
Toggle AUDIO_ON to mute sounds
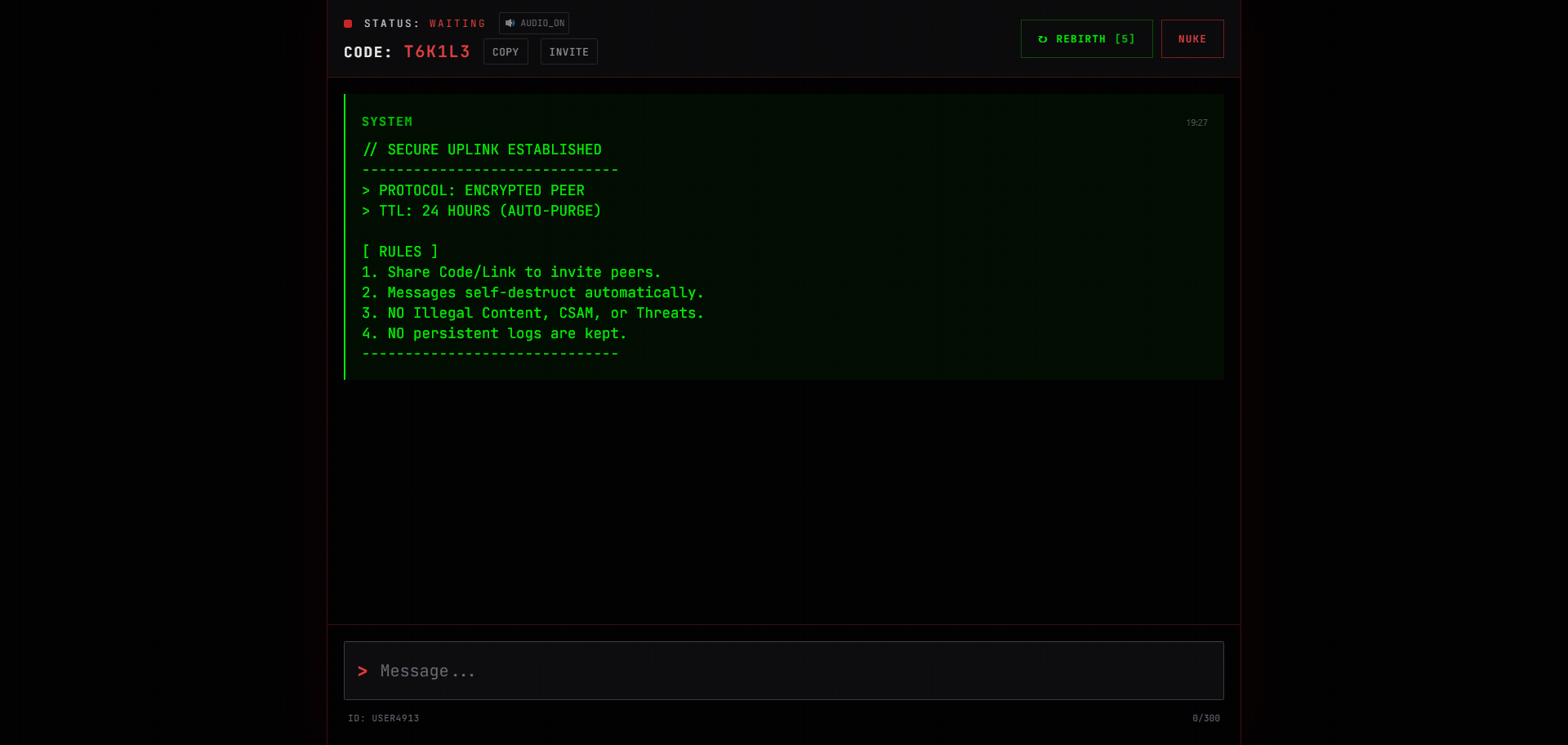(534, 23)
